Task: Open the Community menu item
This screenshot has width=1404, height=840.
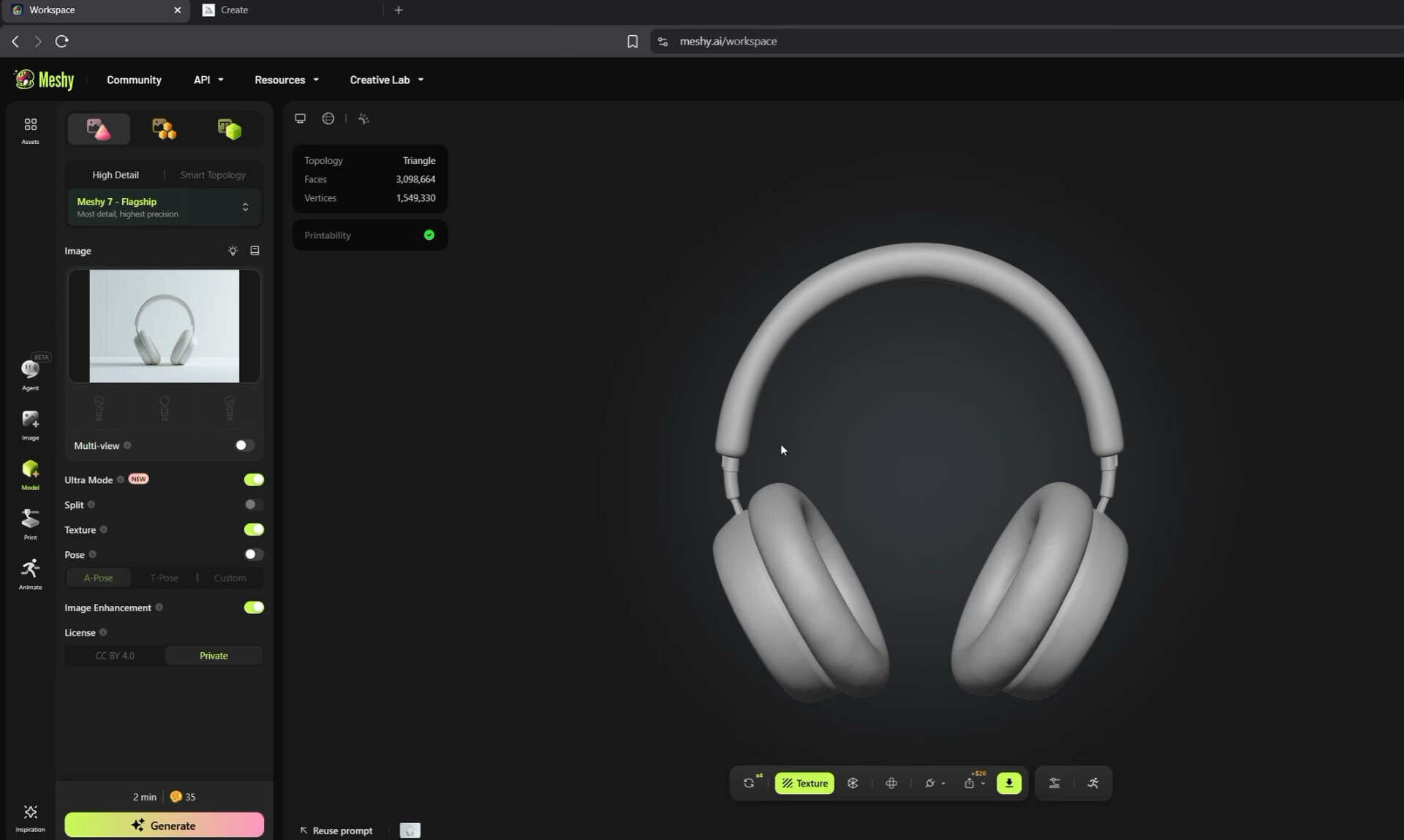Action: tap(134, 80)
